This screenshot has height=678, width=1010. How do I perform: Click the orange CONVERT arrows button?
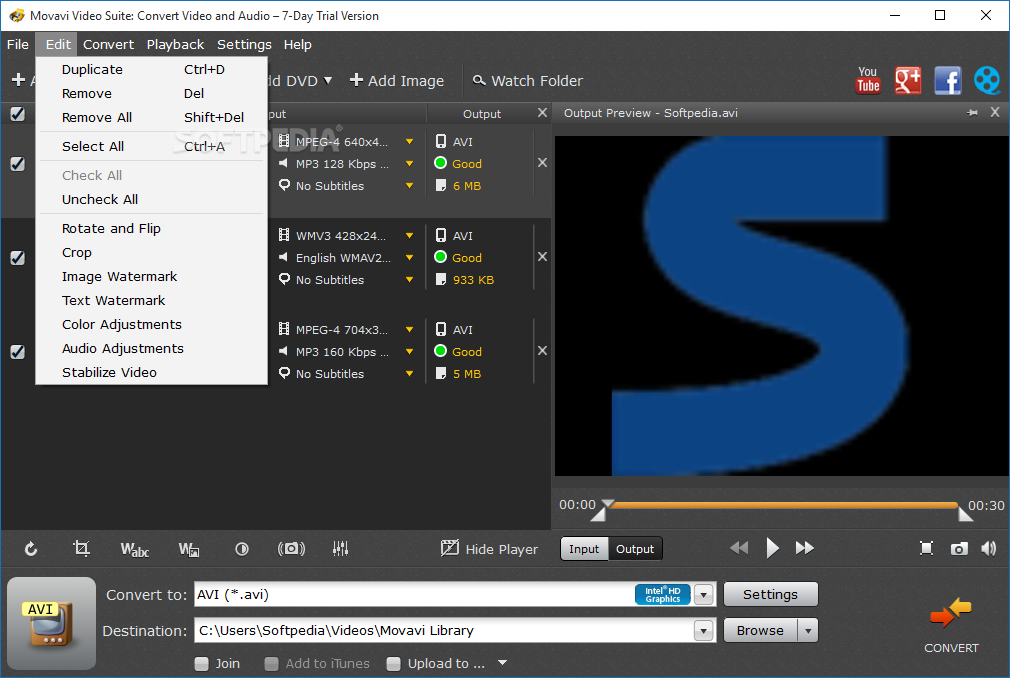tap(951, 613)
